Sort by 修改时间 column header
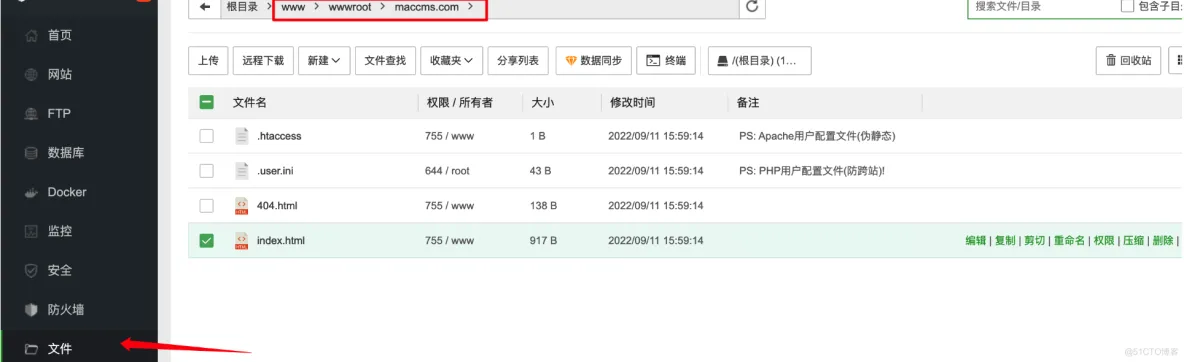 point(632,102)
